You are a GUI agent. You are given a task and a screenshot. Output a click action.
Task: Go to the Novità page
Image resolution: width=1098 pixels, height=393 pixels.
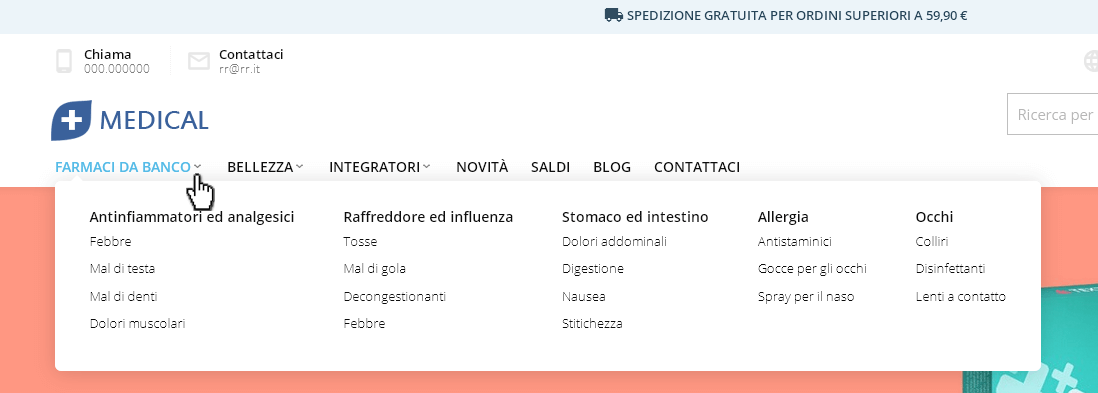(482, 167)
